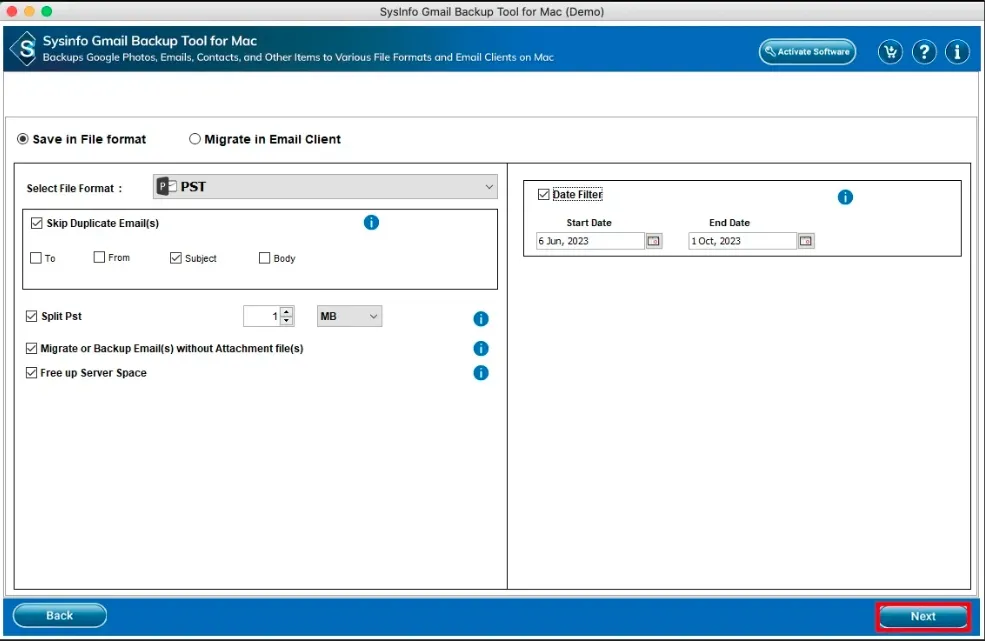Enable the From duplicate filter checkbox
This screenshot has width=985, height=641.
click(x=99, y=257)
